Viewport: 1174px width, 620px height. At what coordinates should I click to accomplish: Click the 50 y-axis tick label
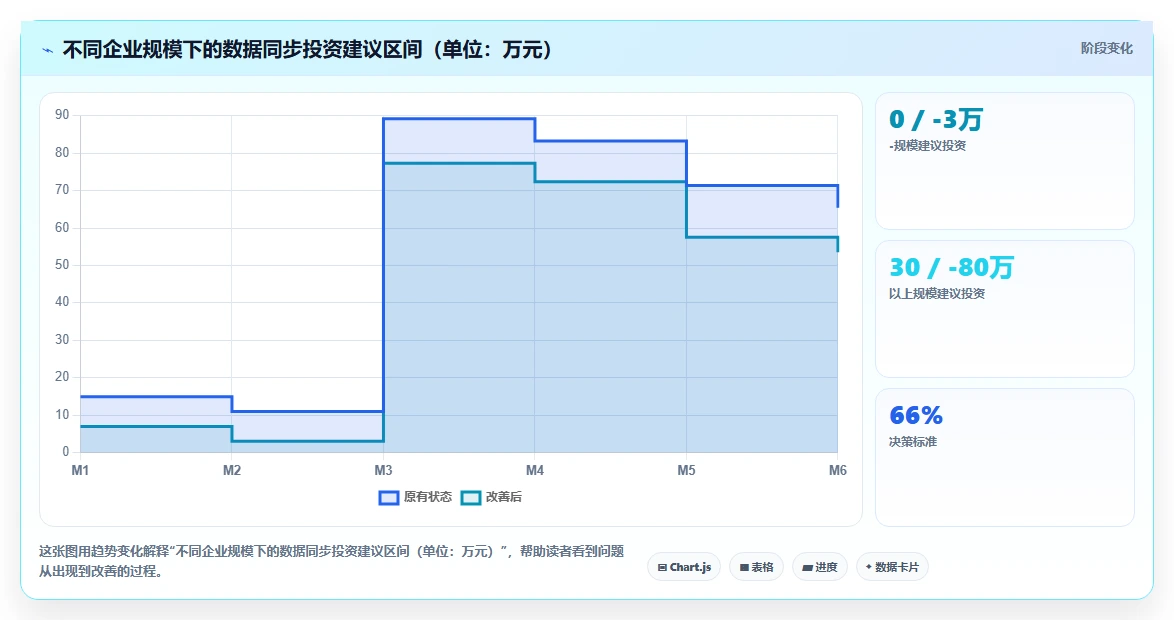pyautogui.click(x=62, y=265)
